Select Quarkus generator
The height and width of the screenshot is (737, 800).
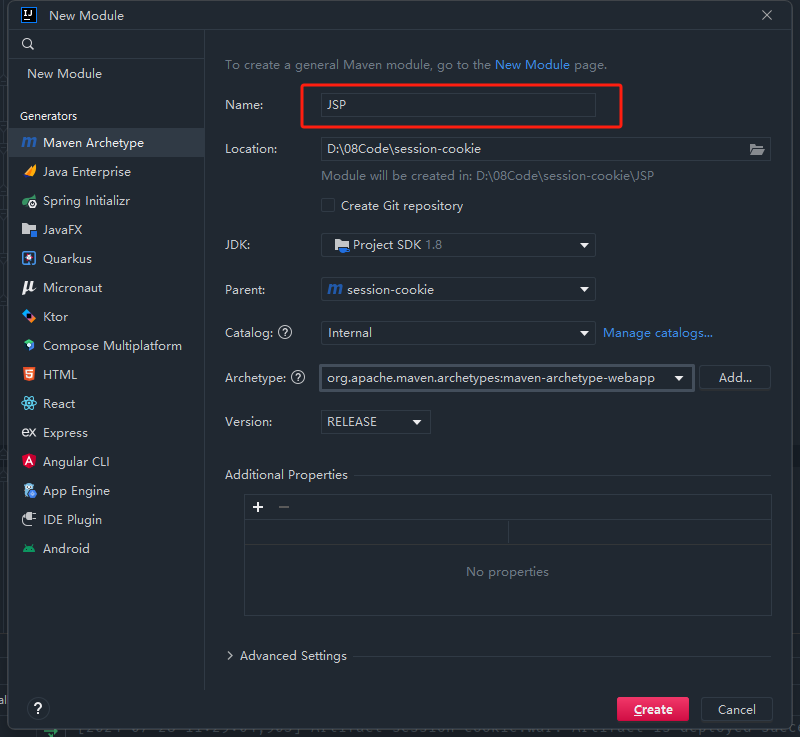(x=106, y=259)
